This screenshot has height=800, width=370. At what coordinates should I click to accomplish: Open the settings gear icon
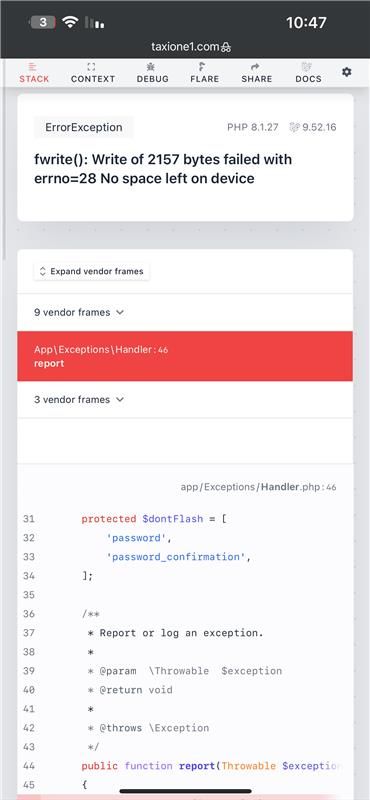(x=347, y=72)
